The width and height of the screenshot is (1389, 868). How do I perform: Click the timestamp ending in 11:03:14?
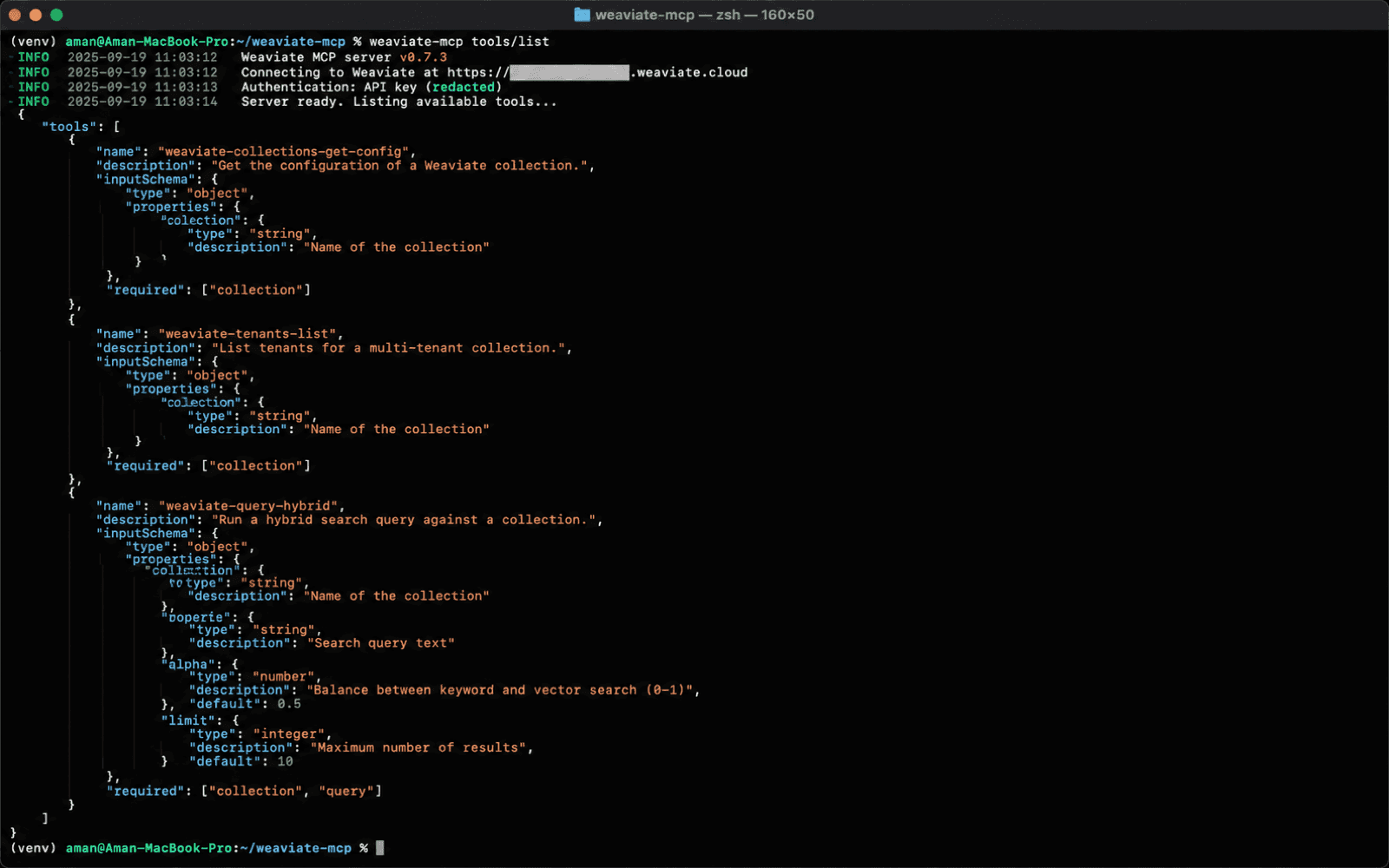tap(142, 102)
